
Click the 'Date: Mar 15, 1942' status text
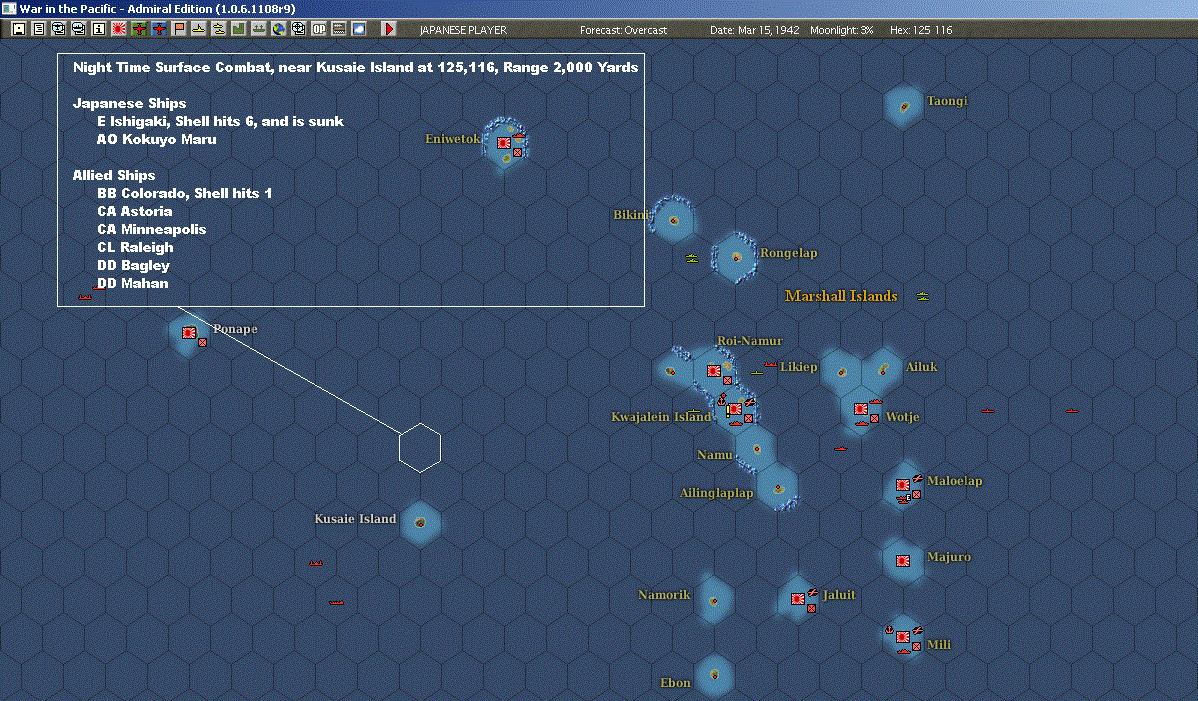pyautogui.click(x=754, y=30)
